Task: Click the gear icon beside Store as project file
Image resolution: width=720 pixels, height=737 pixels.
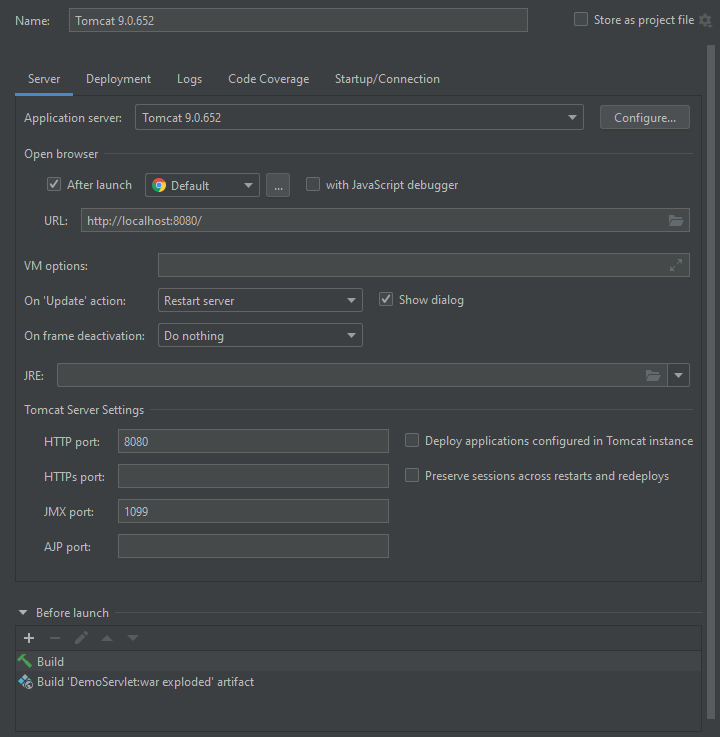Action: pos(705,20)
